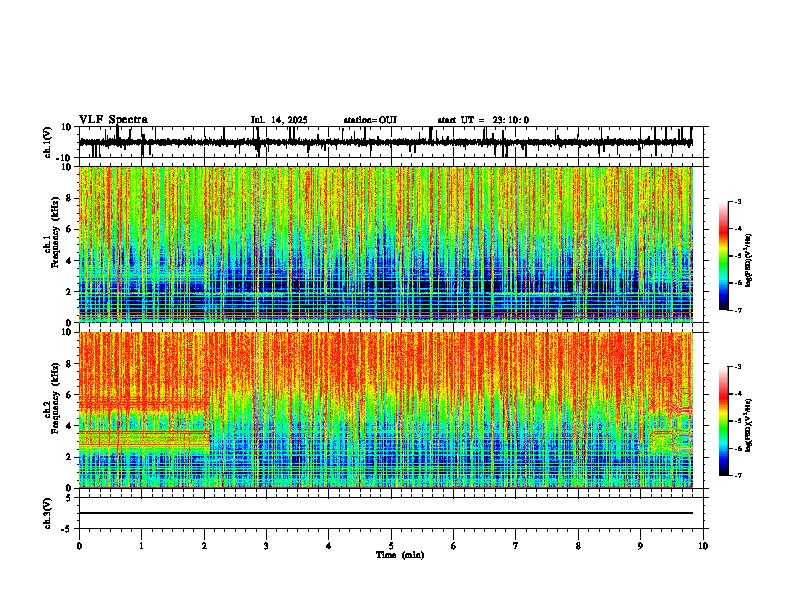
Task: Click the 'Time (min)' x-axis label
Action: (400, 555)
